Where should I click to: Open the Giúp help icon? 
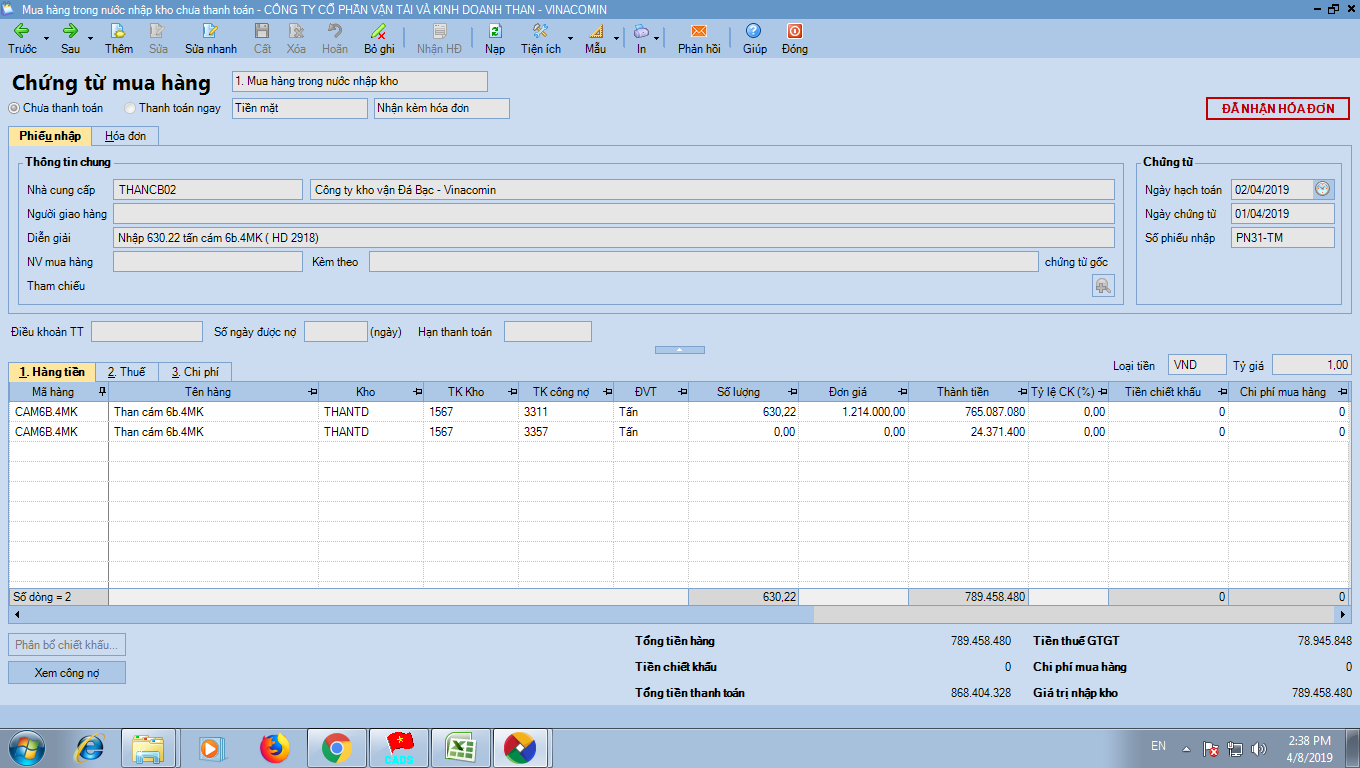754,31
